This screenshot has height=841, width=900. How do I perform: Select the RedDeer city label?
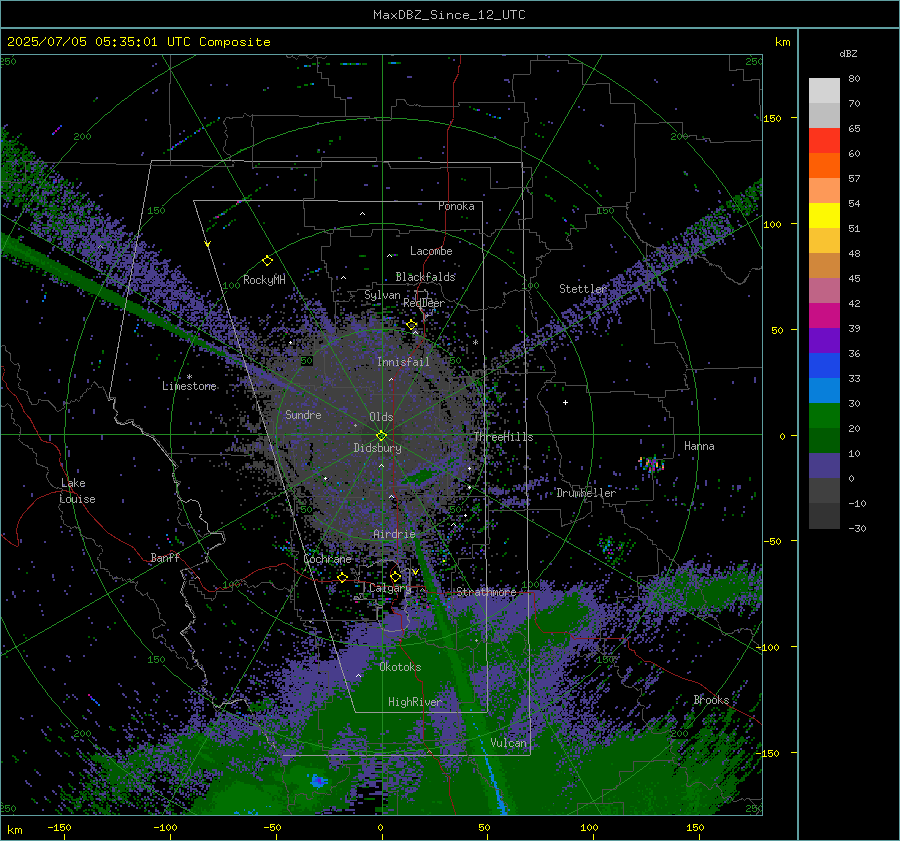tap(424, 303)
